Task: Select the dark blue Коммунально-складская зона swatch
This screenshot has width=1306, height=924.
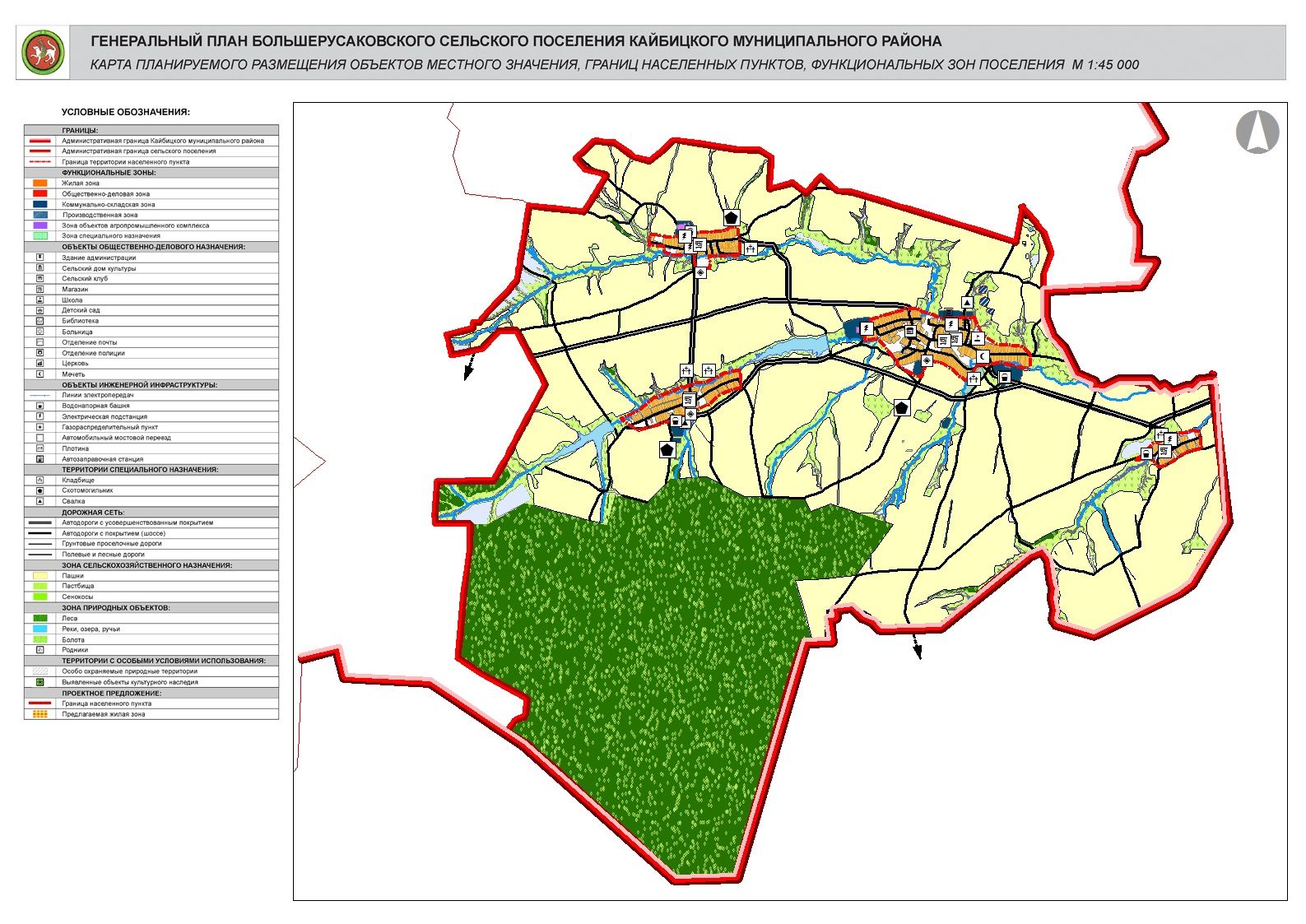Action: pyautogui.click(x=40, y=204)
